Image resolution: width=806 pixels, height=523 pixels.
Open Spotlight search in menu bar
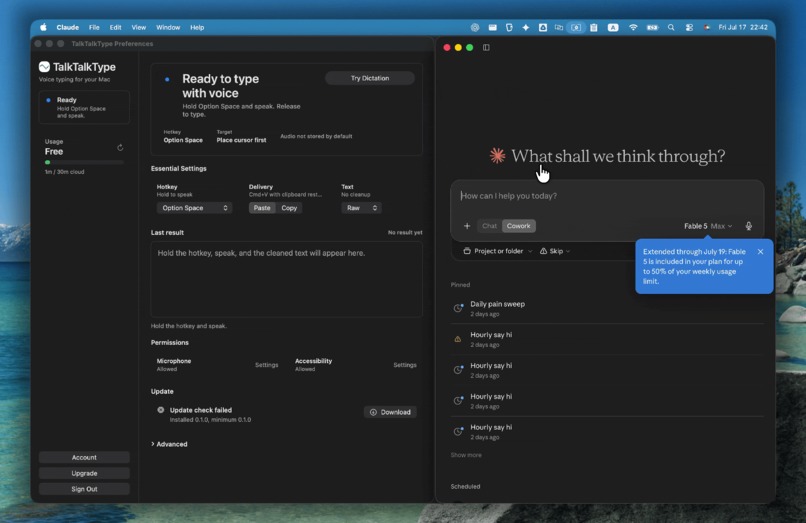671,27
